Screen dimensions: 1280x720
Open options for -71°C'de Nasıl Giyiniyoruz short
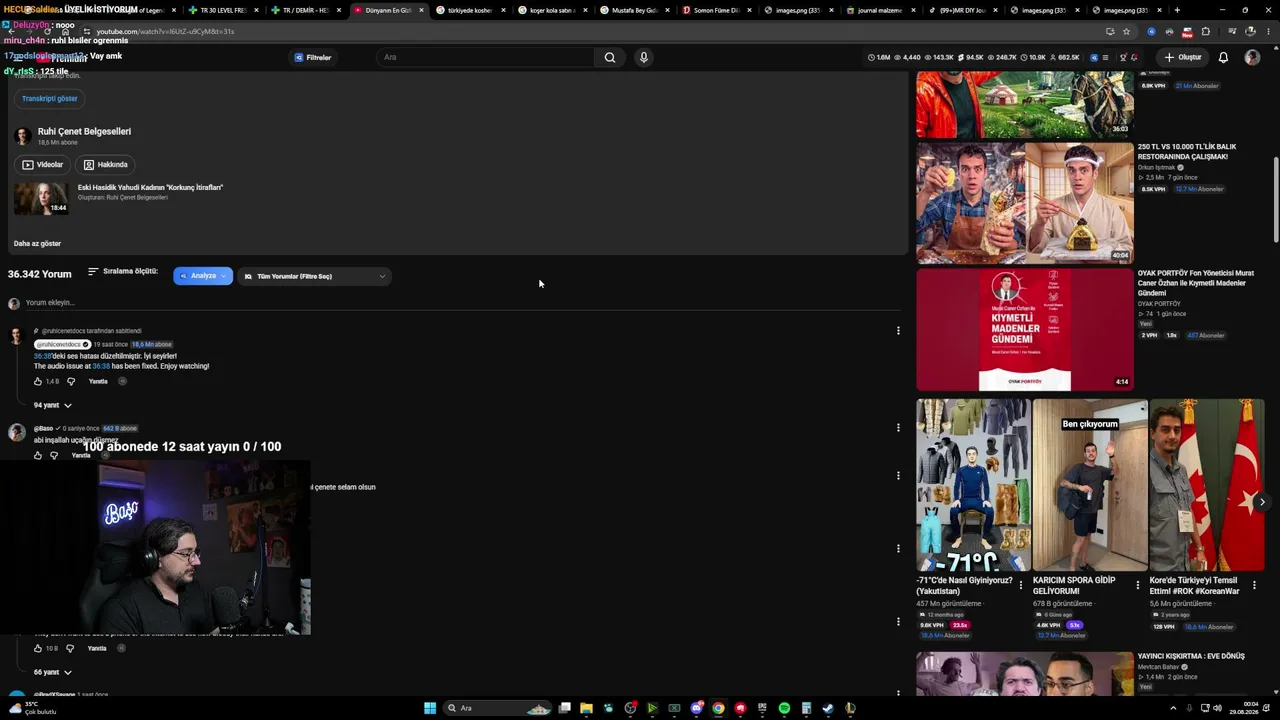(1021, 585)
